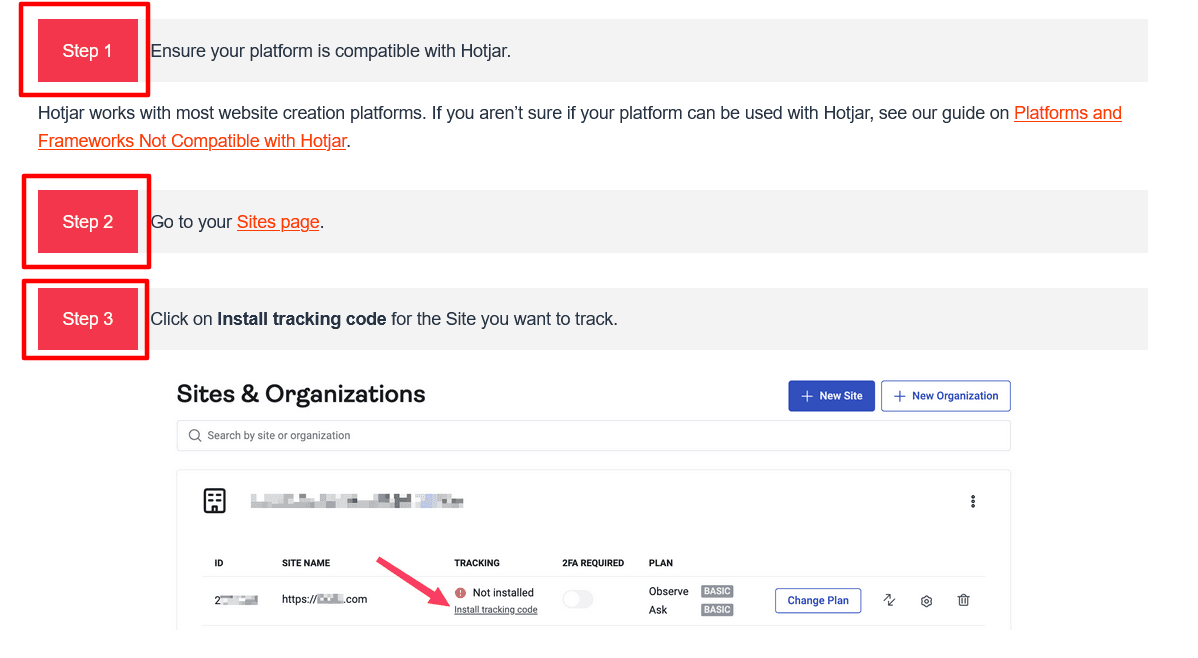
Task: Open the three-dot organization options menu
Action: coord(972,500)
